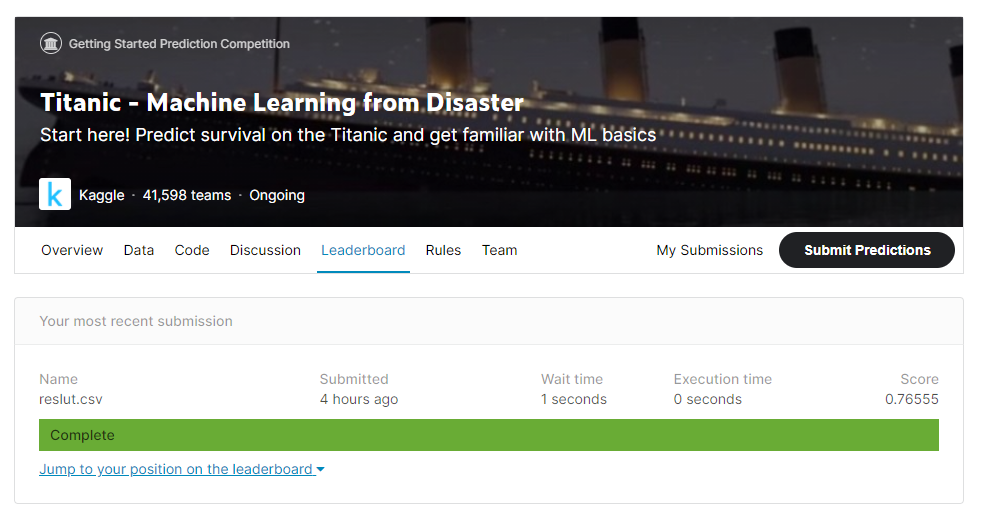Click the Execution time column label

(722, 379)
